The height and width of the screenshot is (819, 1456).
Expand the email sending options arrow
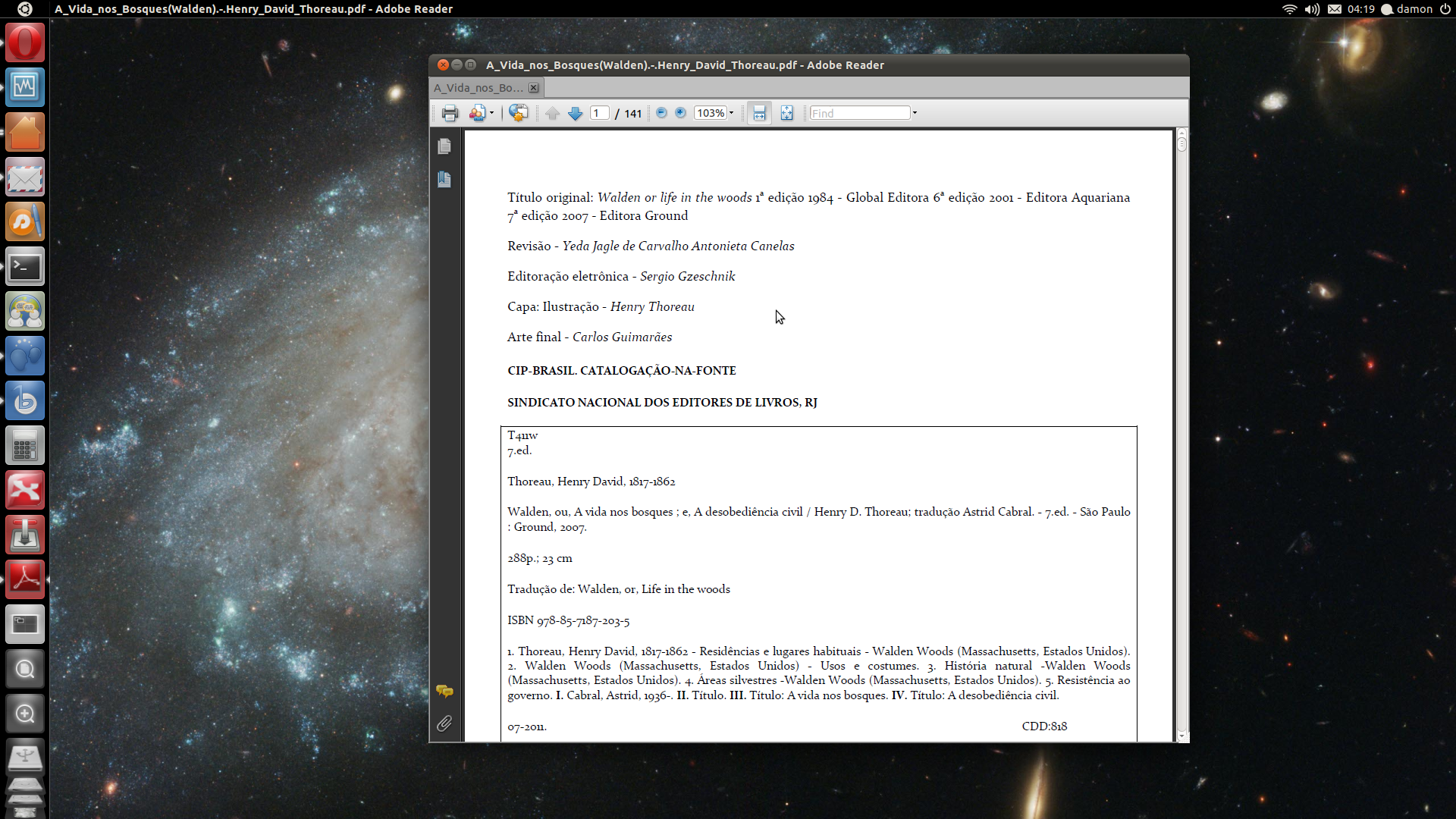click(x=490, y=112)
